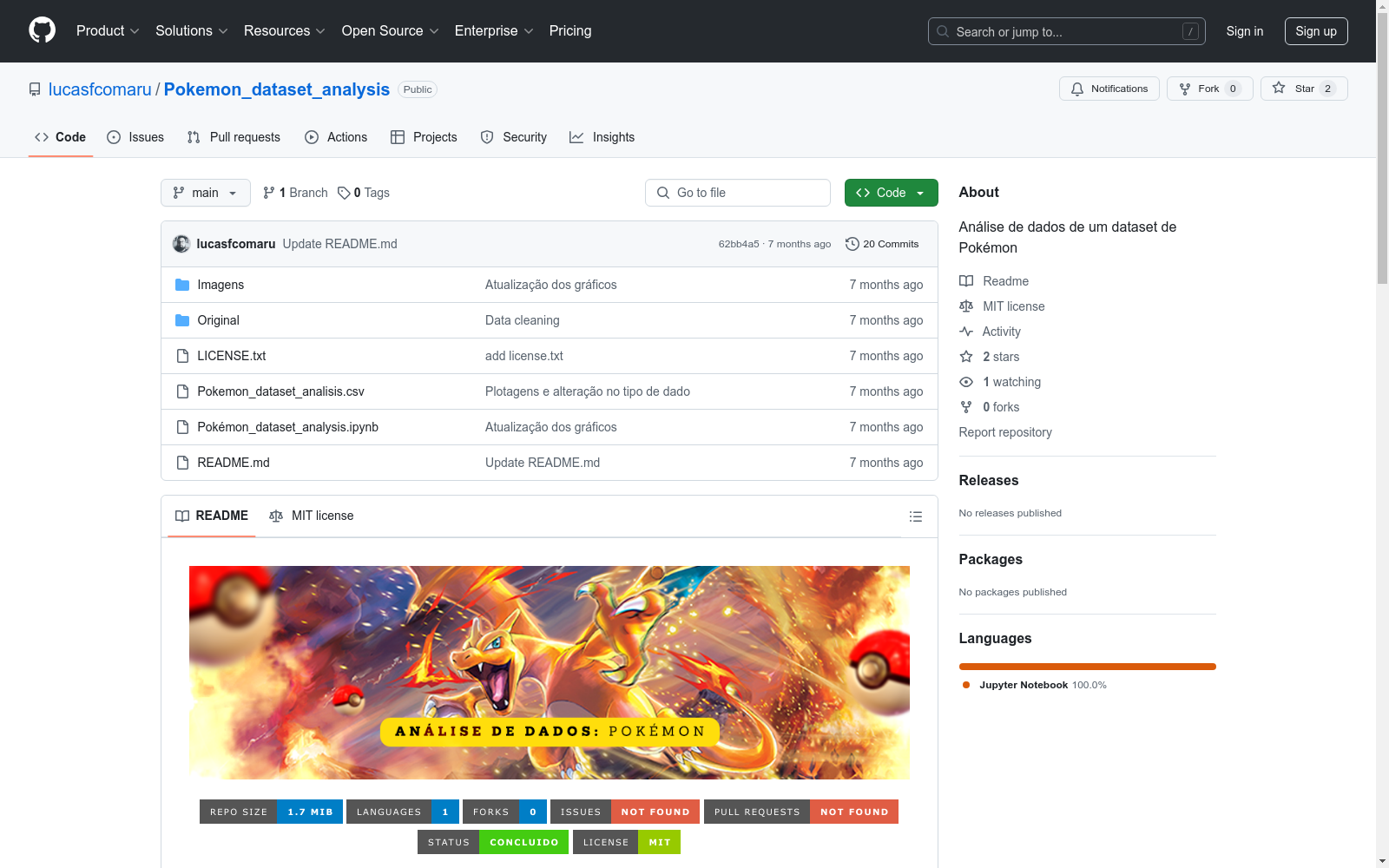The image size is (1389, 868).
Task: Click the book icon beside Readme in About
Action: [x=966, y=281]
